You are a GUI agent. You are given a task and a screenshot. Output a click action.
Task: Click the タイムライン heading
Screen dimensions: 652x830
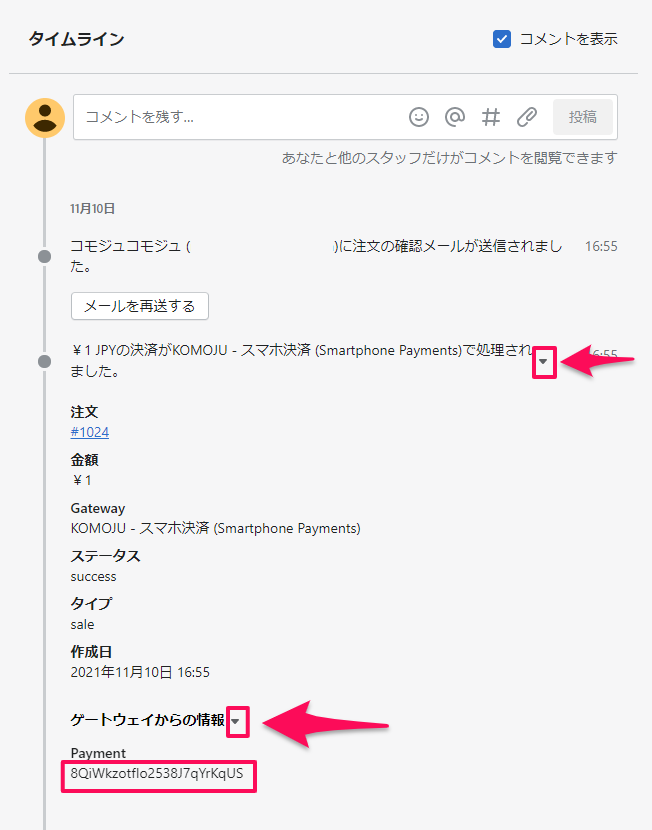[x=76, y=39]
